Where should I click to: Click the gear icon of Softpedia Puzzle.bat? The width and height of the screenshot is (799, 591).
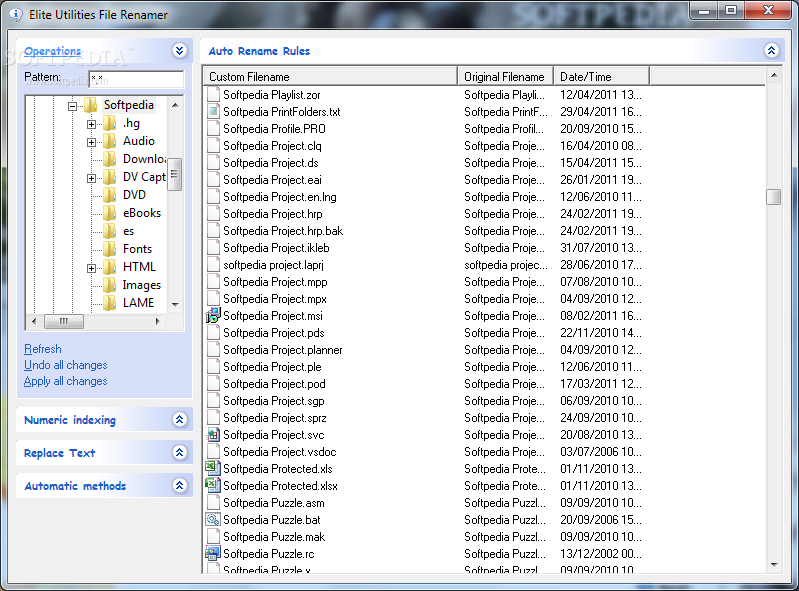pos(212,519)
